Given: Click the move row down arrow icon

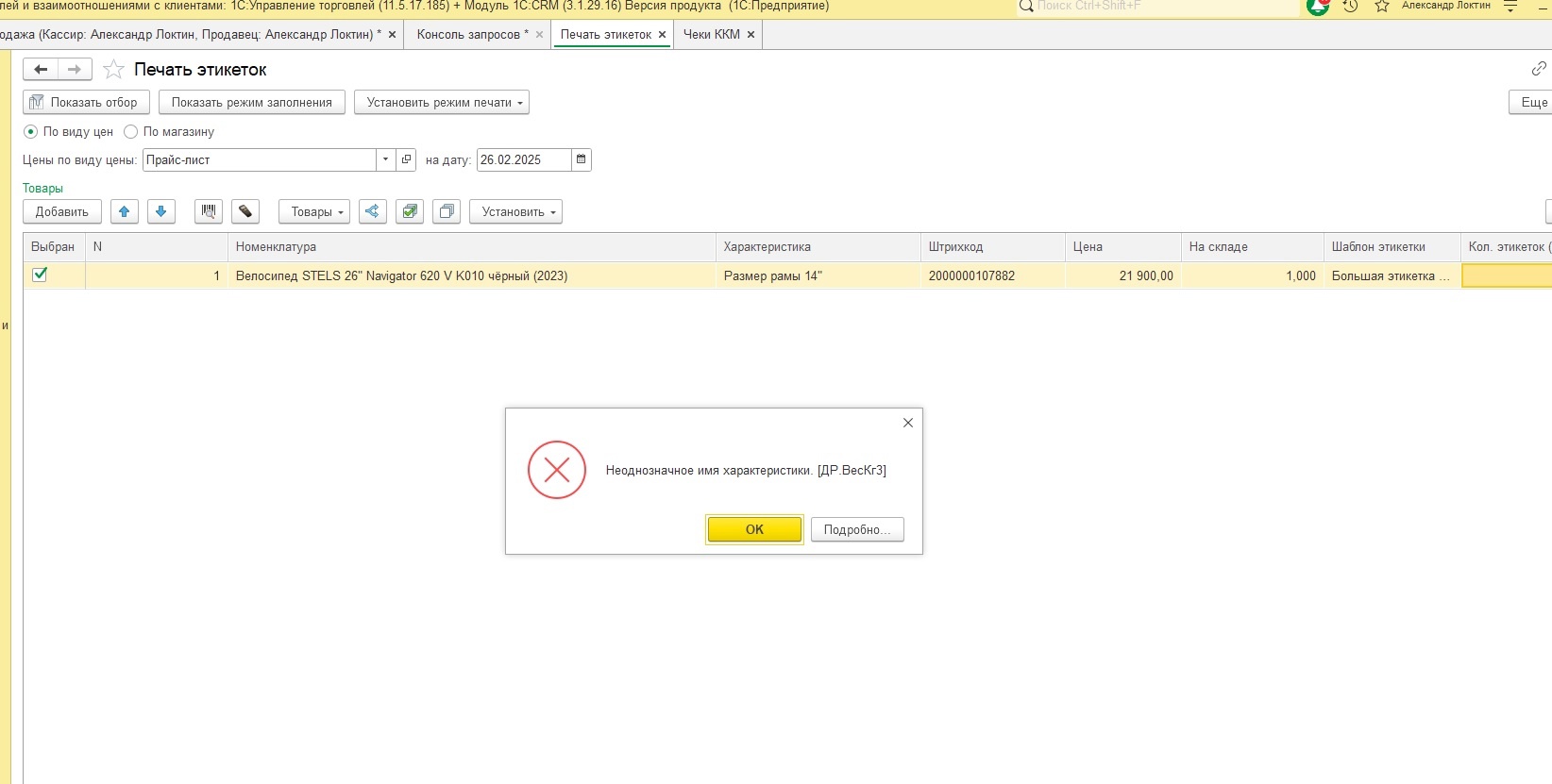Looking at the screenshot, I should tap(161, 211).
